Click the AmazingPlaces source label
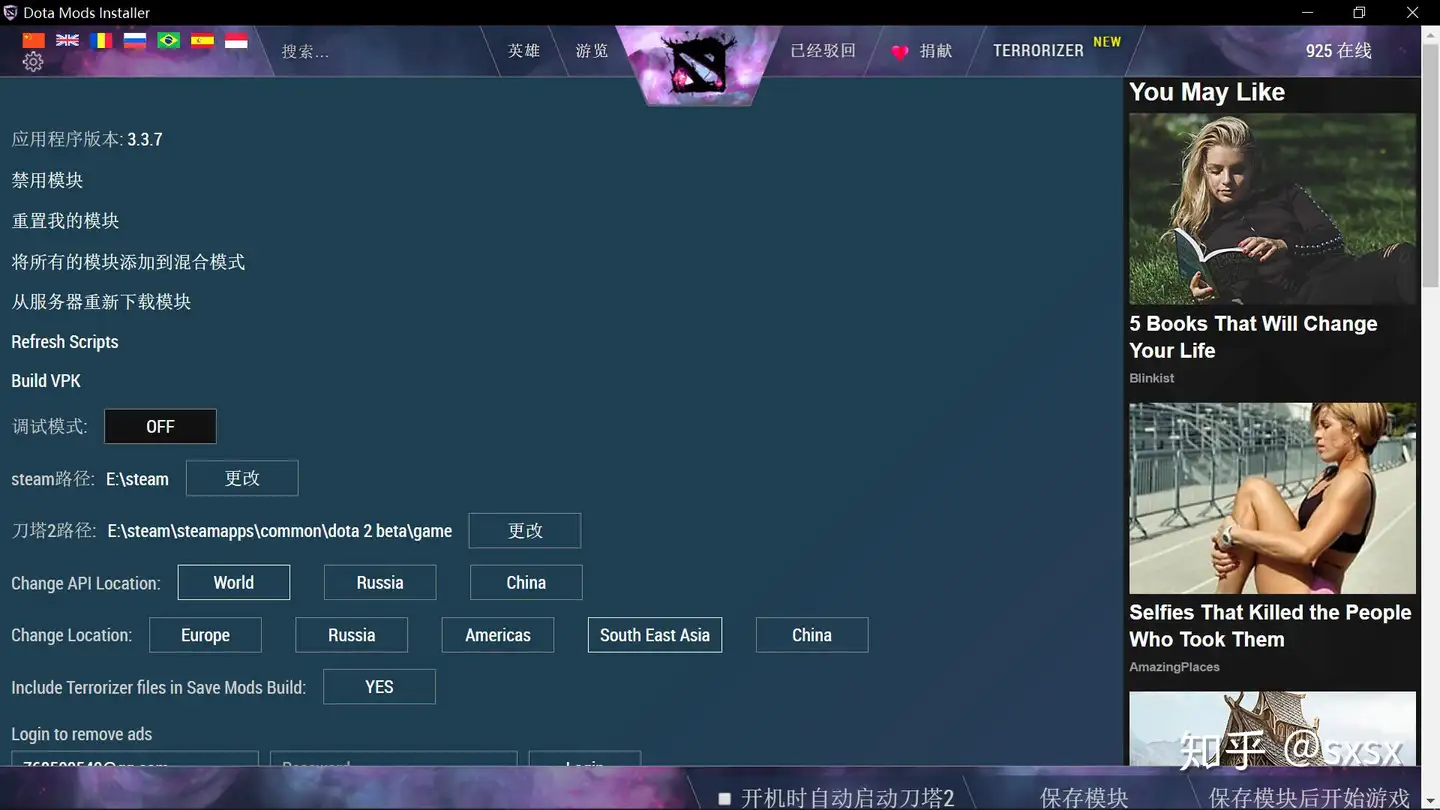 click(x=1174, y=667)
